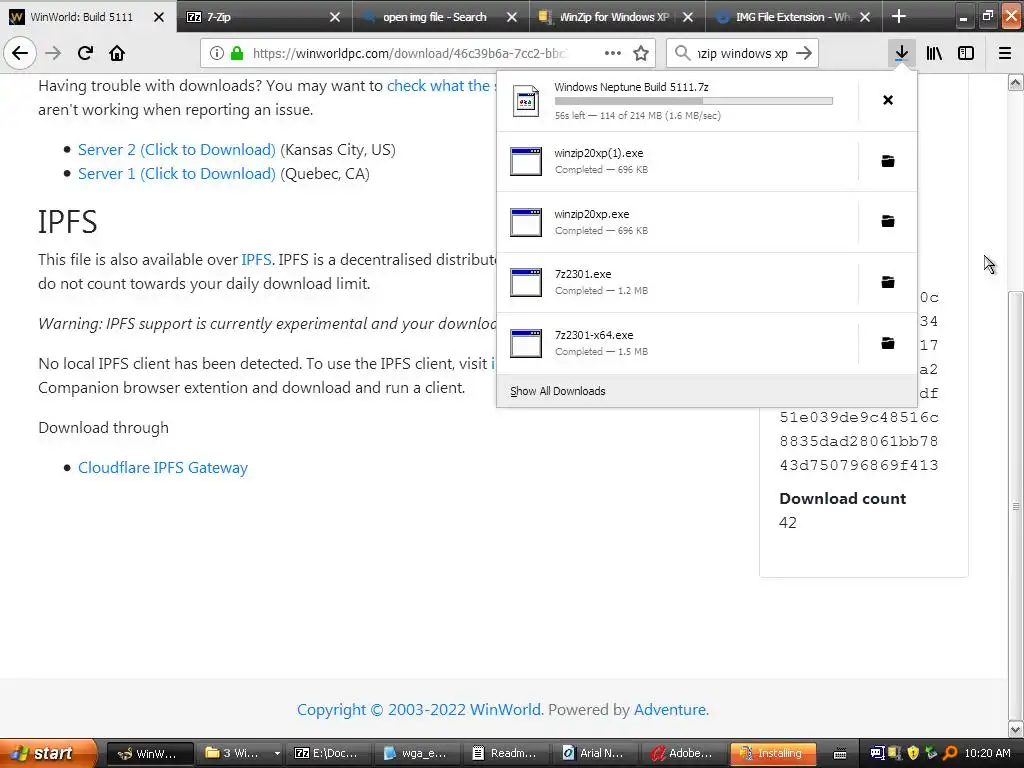Viewport: 1024px width, 768px height.
Task: Open the WinWorld link in the footer
Action: coord(505,709)
